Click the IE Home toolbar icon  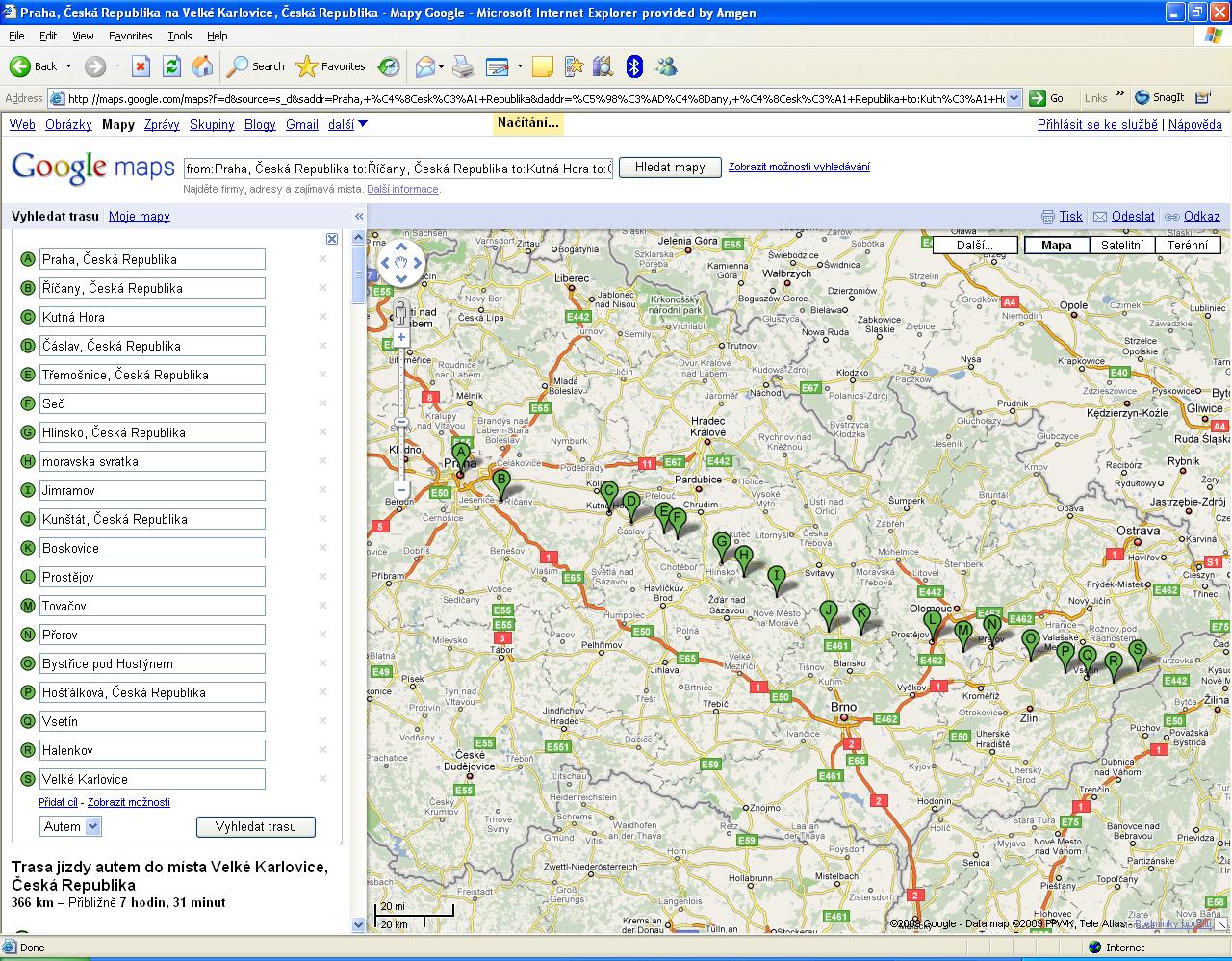coord(202,66)
